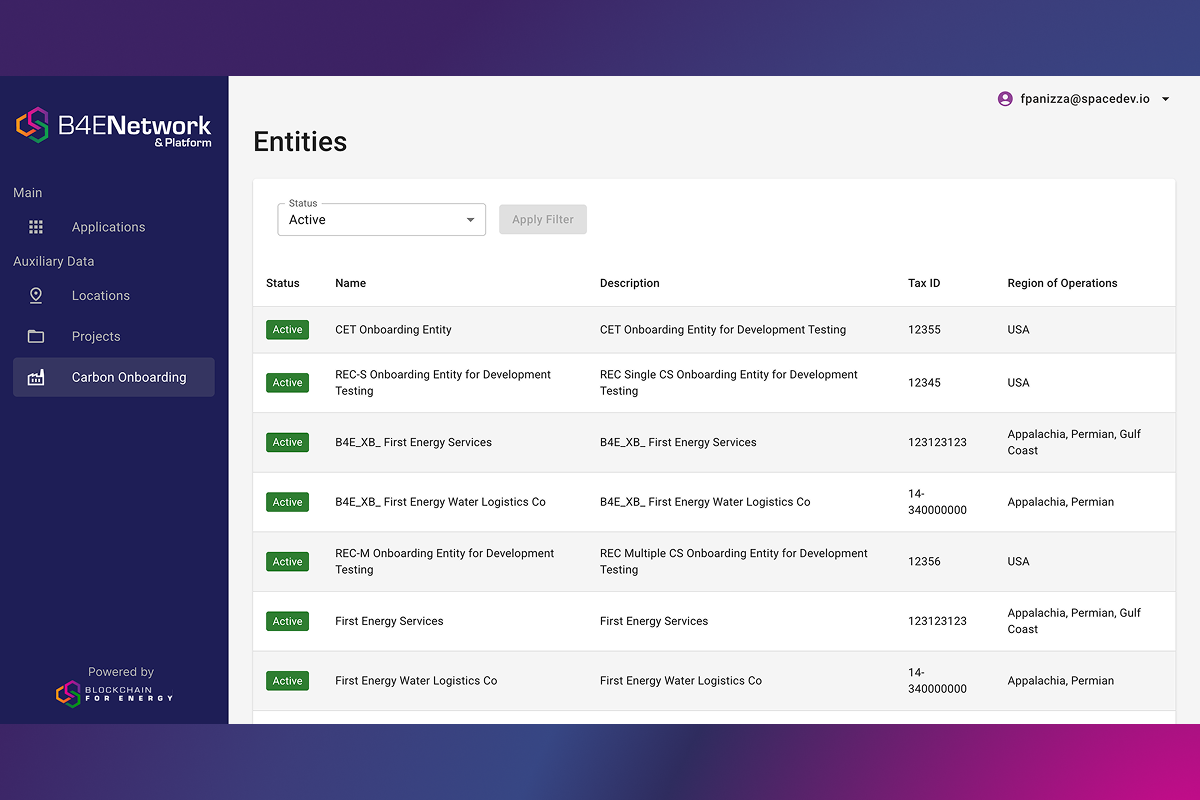Click the Region of Operations column header
The width and height of the screenshot is (1200, 800).
click(x=1062, y=283)
